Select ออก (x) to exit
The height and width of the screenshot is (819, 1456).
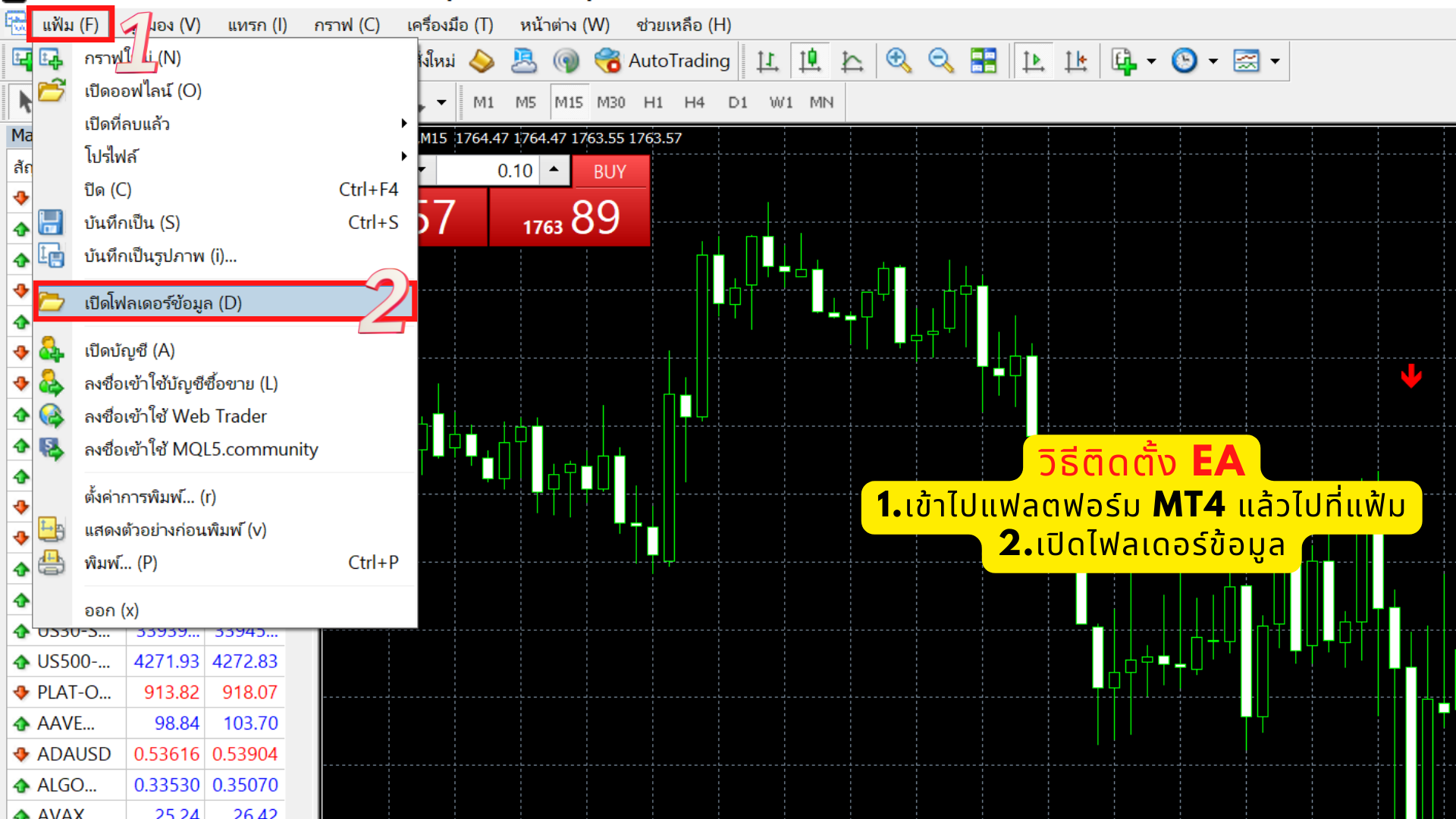click(225, 610)
